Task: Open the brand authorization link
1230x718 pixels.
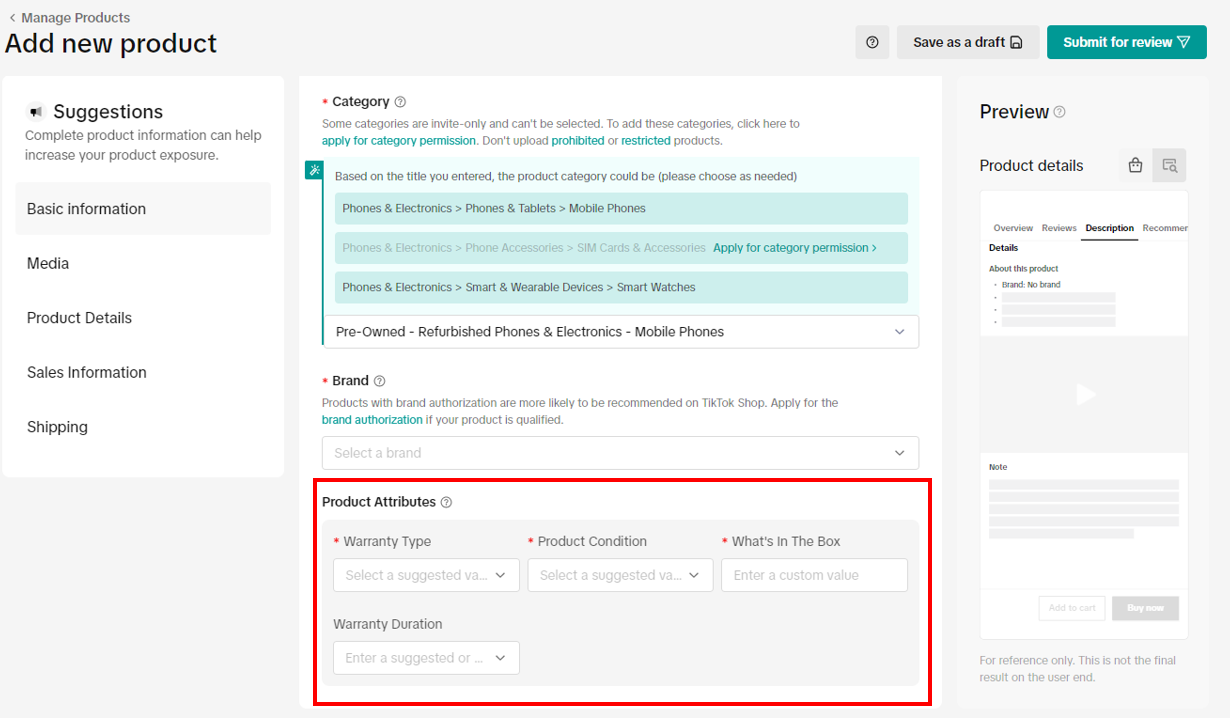Action: (372, 420)
